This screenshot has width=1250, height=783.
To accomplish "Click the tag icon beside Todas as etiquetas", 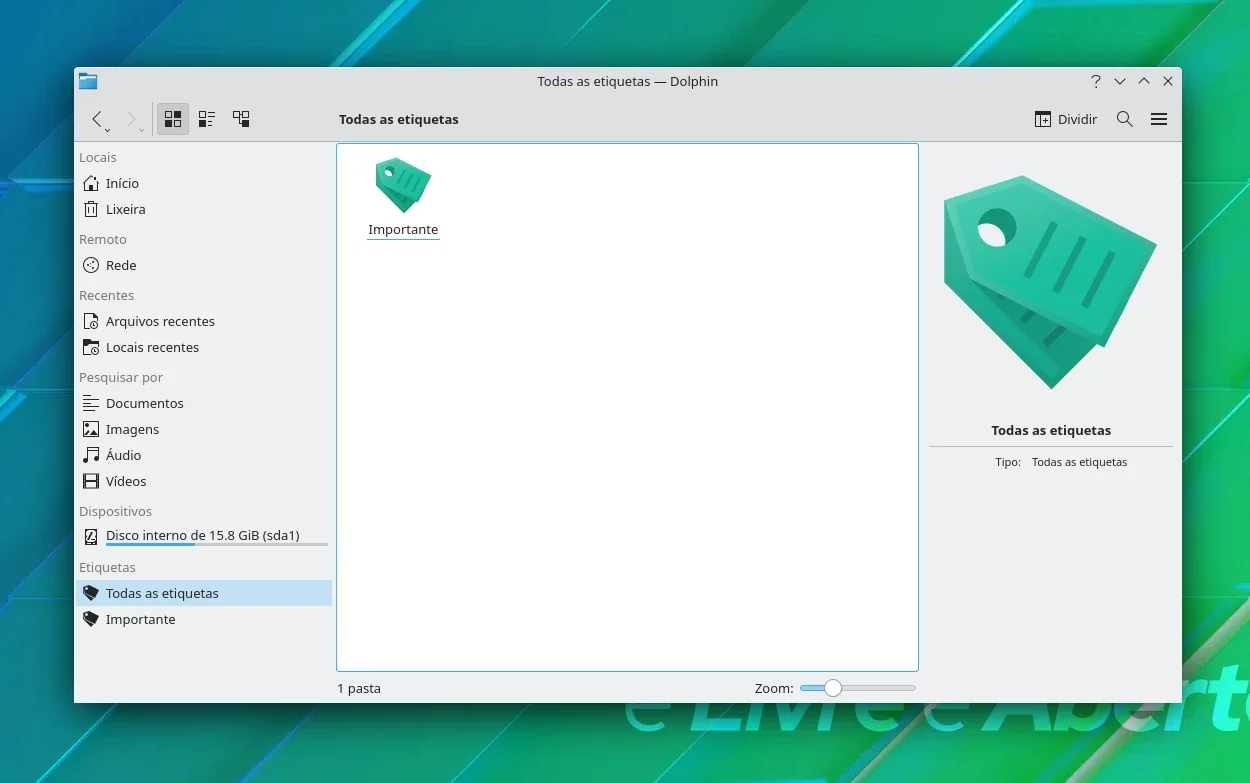I will pos(91,593).
